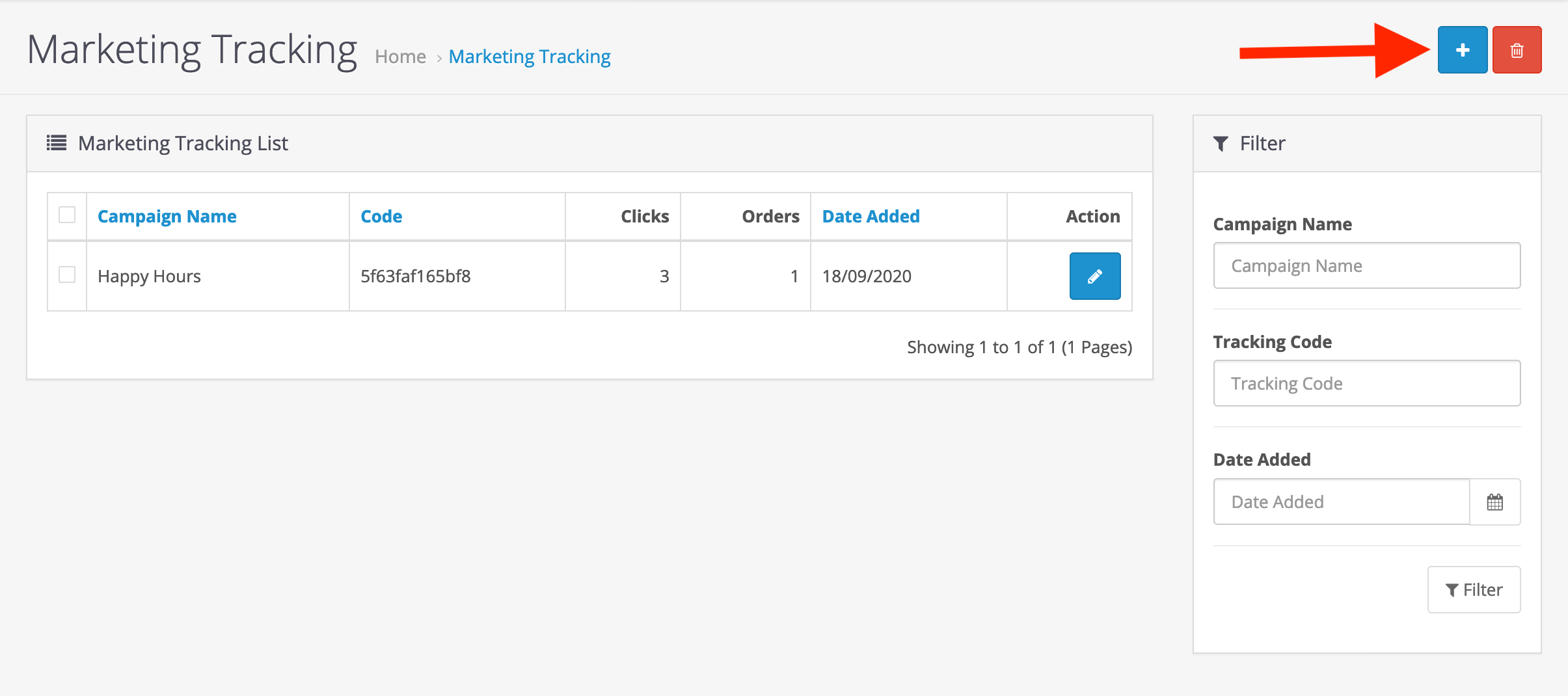Go to Home breadcrumb link
Viewport: 1568px width, 696px height.
(x=400, y=57)
